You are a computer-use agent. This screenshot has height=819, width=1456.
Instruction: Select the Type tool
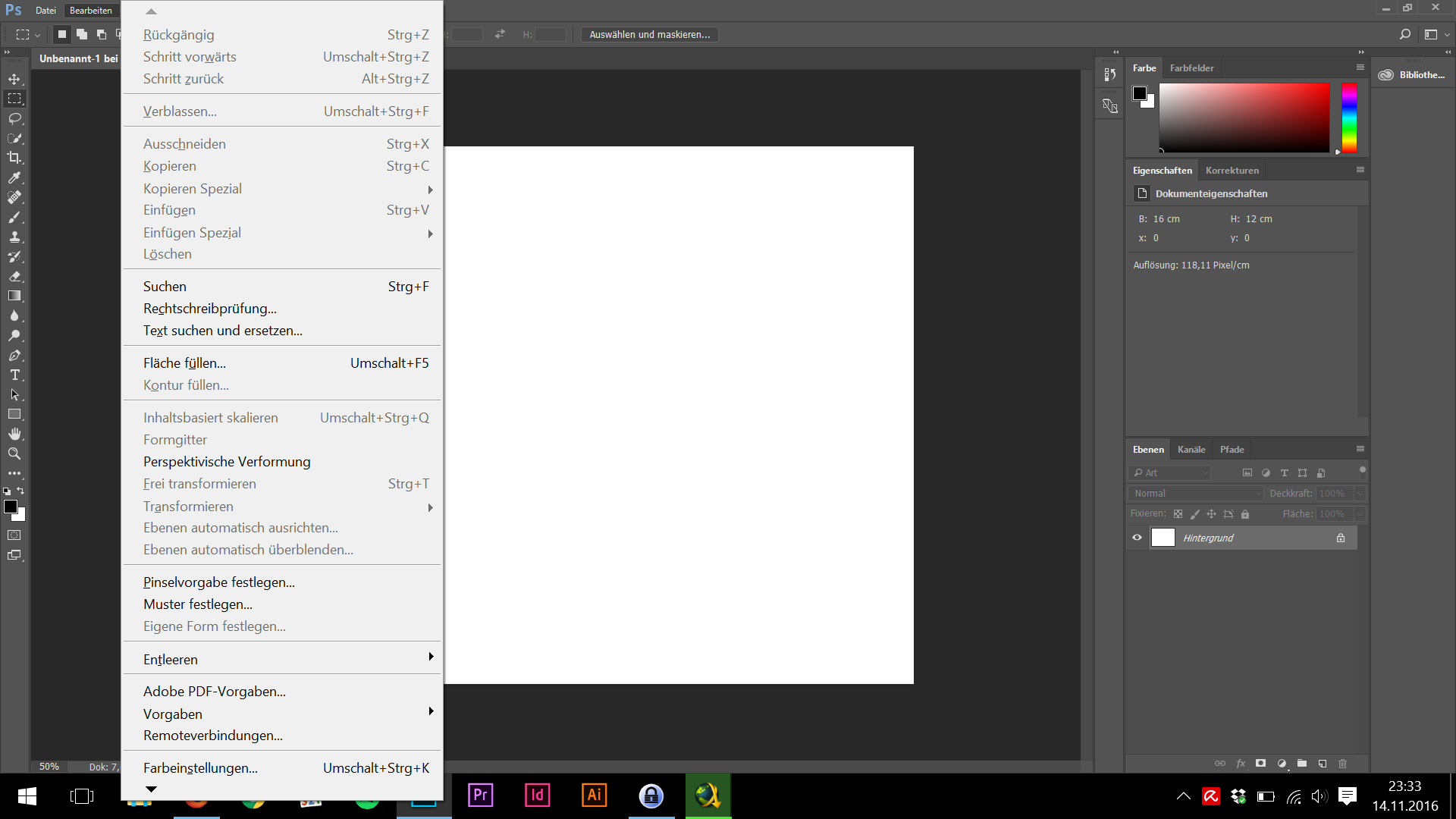coord(14,375)
